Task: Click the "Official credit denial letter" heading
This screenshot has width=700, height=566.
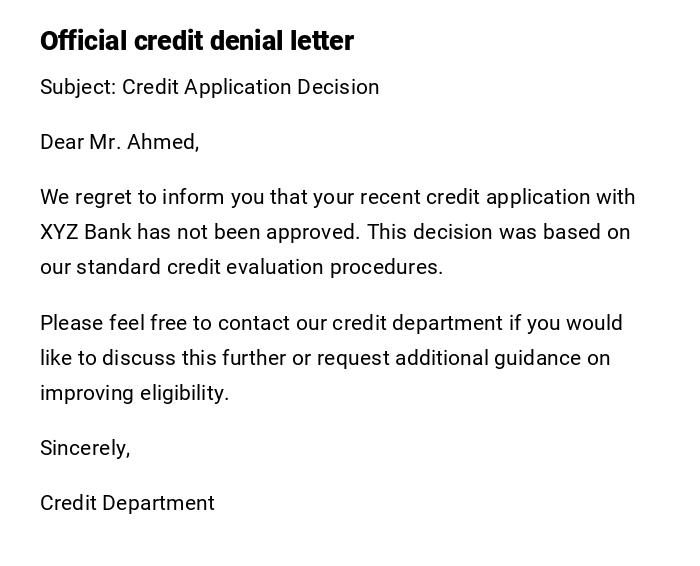Action: 197,41
